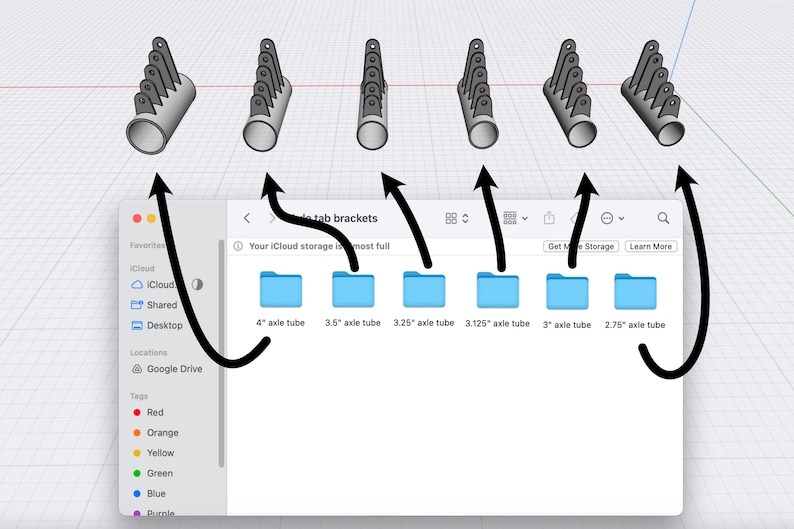Open the 4" axle tube folder

[x=281, y=290]
